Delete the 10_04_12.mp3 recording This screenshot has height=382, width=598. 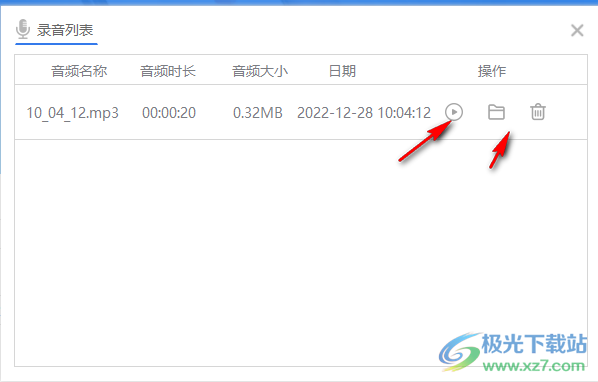tap(538, 112)
